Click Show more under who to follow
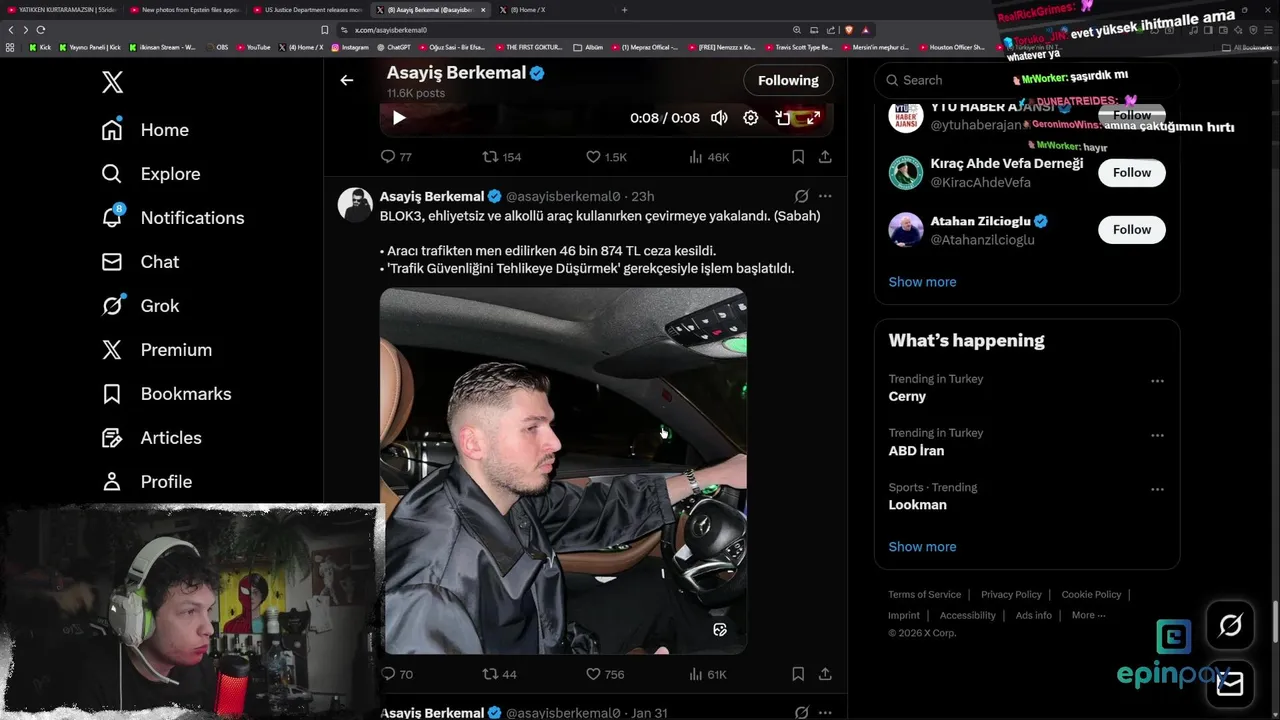The width and height of the screenshot is (1280, 720). (922, 282)
